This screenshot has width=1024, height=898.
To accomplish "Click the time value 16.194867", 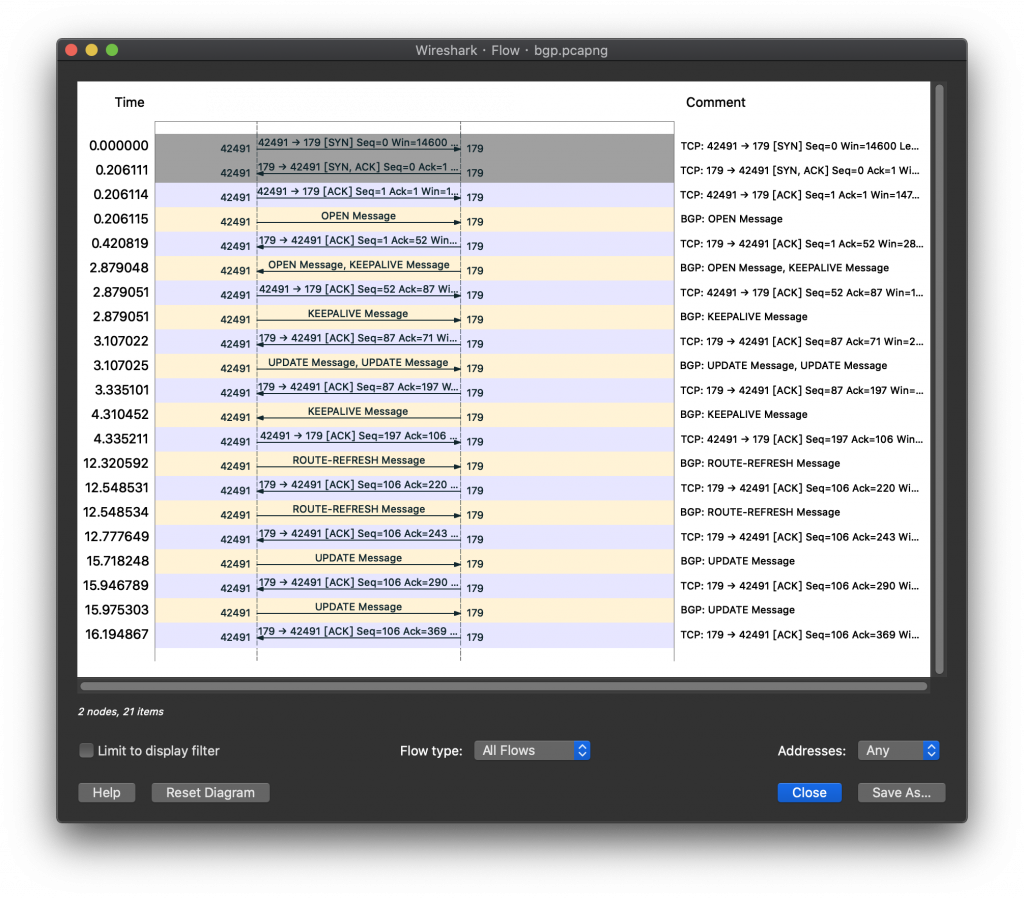I will point(117,634).
